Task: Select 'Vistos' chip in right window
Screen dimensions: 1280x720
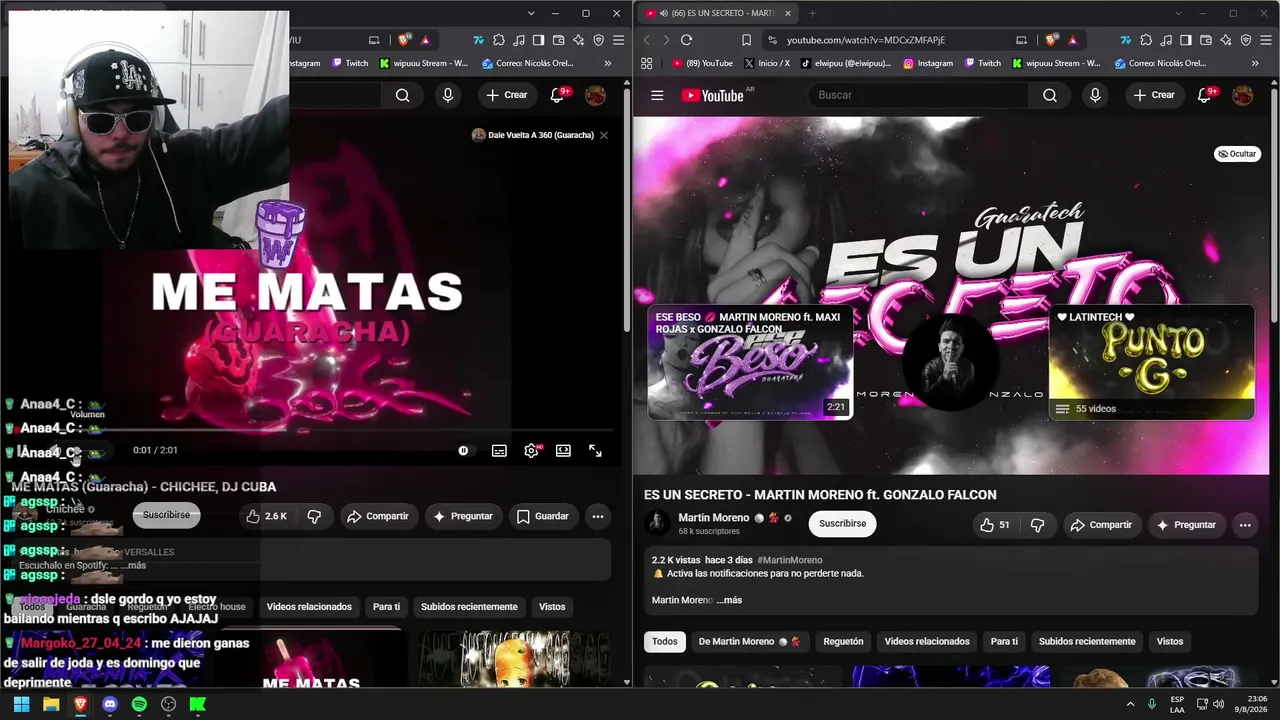Action: point(1170,642)
